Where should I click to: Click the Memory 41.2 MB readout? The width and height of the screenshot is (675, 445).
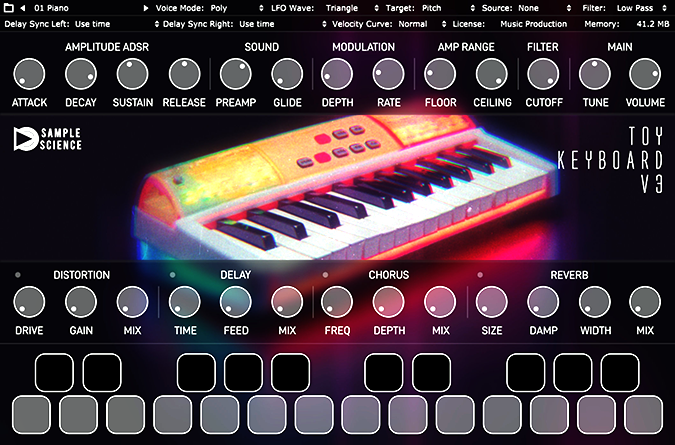pyautogui.click(x=627, y=24)
